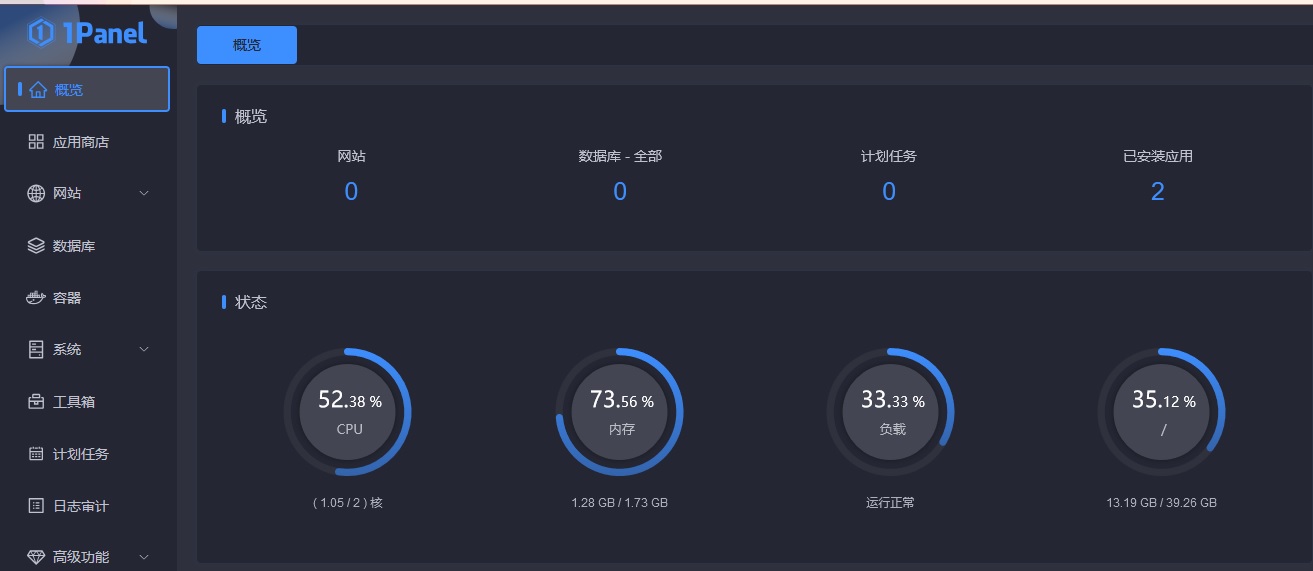Click the 计划任务 count 0 link

tap(889, 192)
